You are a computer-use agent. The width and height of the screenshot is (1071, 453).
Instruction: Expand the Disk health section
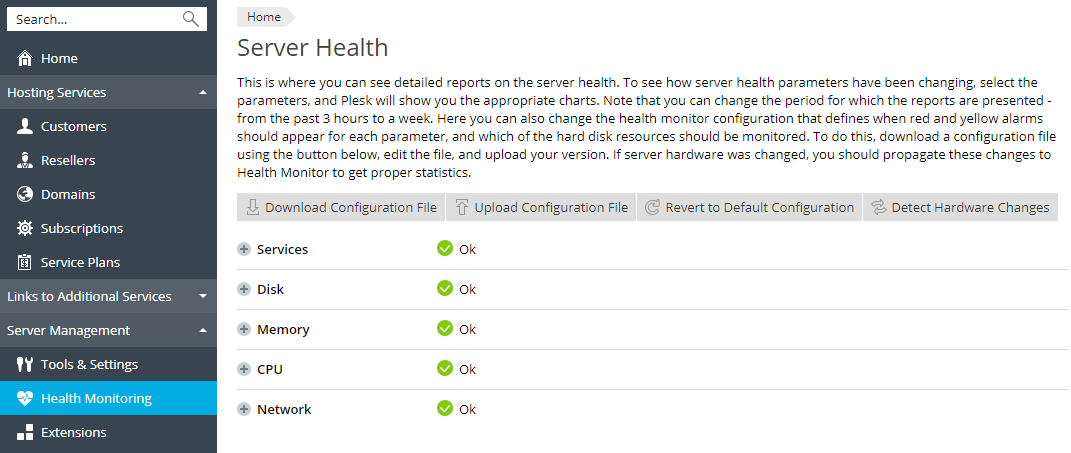[244, 289]
